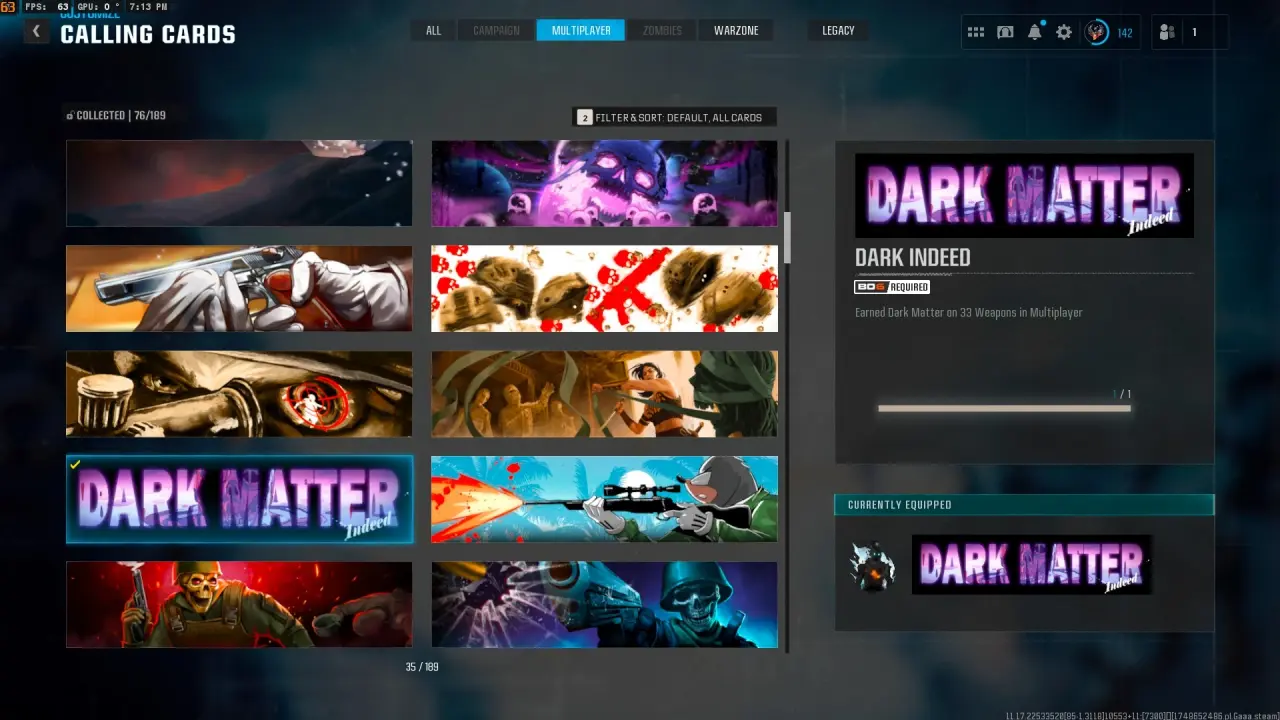This screenshot has width=1280, height=720.
Task: Open player level 142 emblem
Action: coord(1097,32)
